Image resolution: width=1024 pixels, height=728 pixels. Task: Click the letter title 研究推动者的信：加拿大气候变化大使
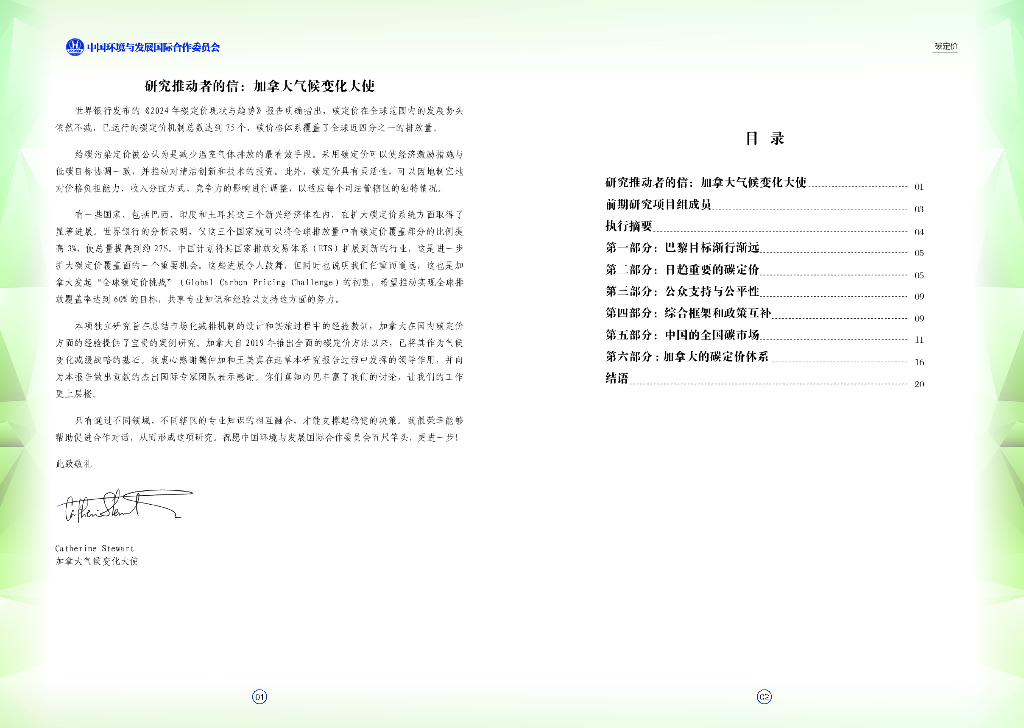(x=259, y=86)
